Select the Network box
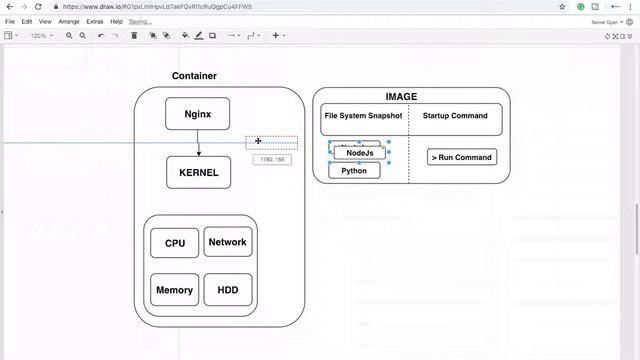This screenshot has width=640, height=360. [228, 242]
